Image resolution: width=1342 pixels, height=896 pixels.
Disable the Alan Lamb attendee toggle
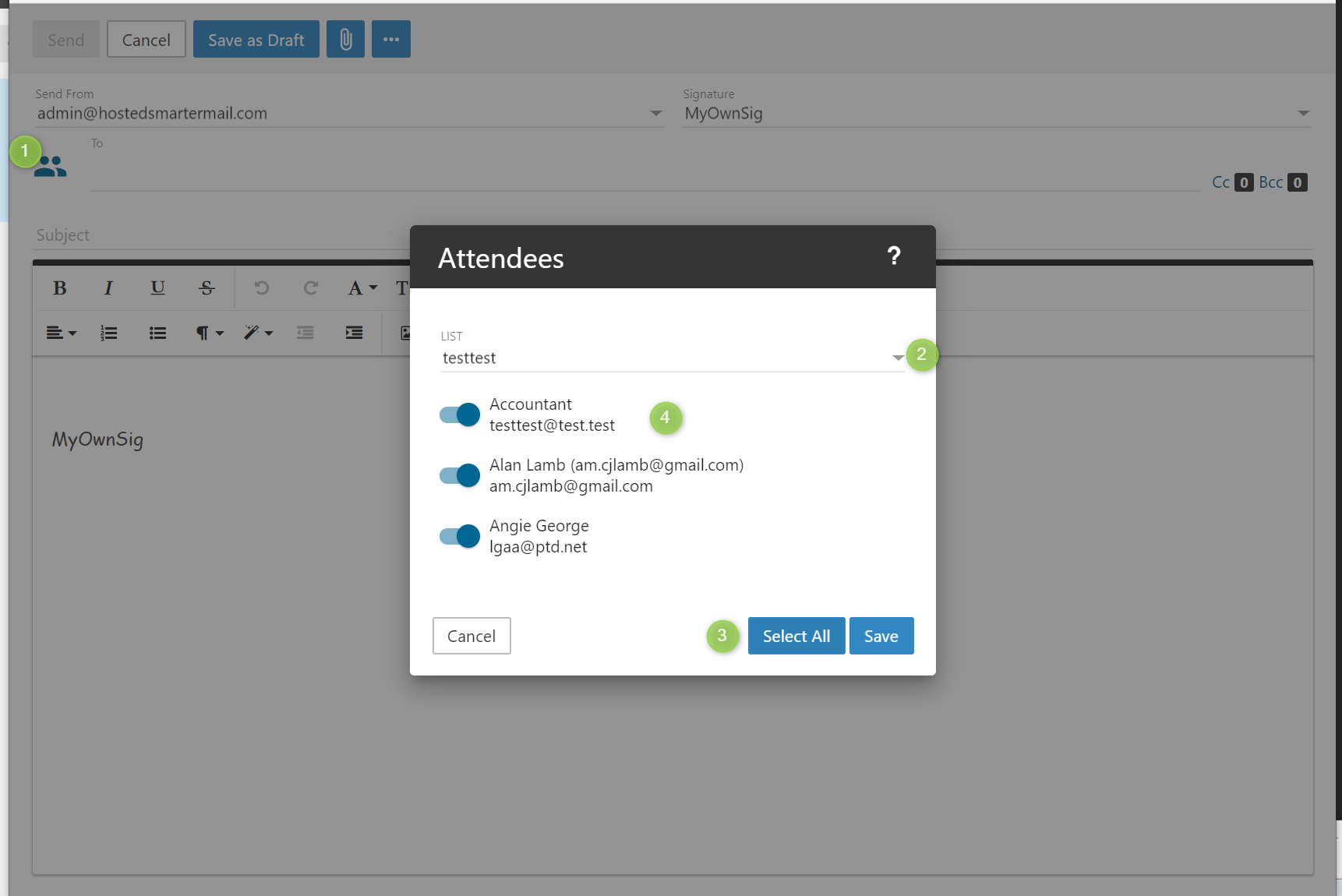coord(460,475)
